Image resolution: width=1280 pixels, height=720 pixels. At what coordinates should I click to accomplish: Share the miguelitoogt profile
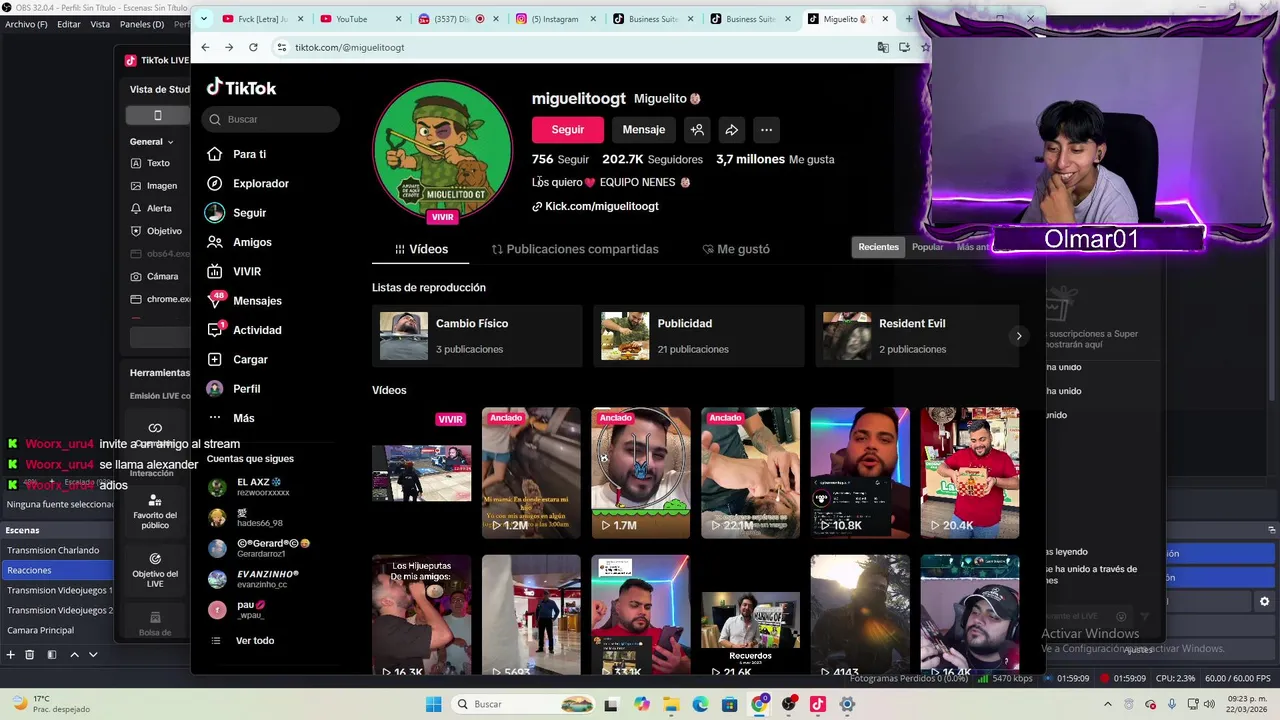tap(732, 129)
